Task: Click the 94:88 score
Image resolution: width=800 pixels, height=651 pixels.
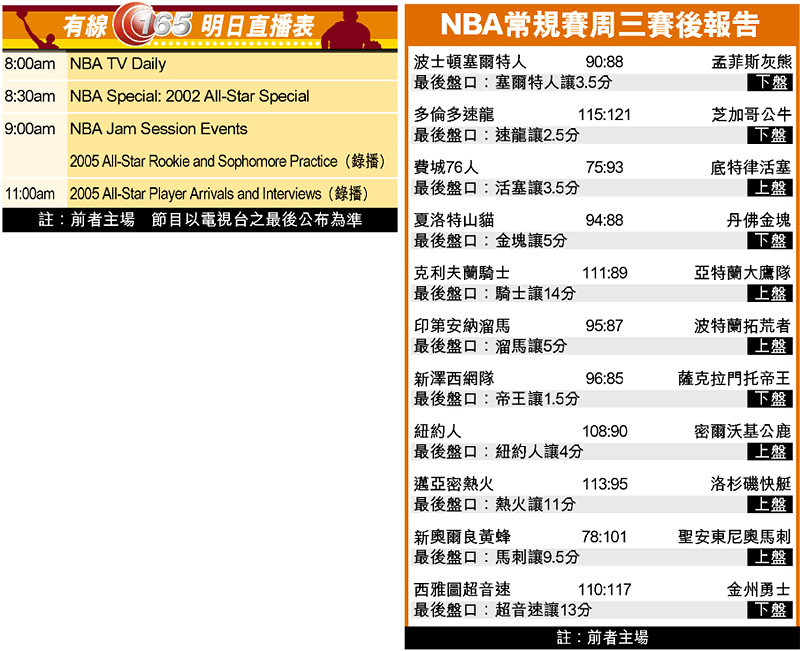Action: [x=605, y=220]
